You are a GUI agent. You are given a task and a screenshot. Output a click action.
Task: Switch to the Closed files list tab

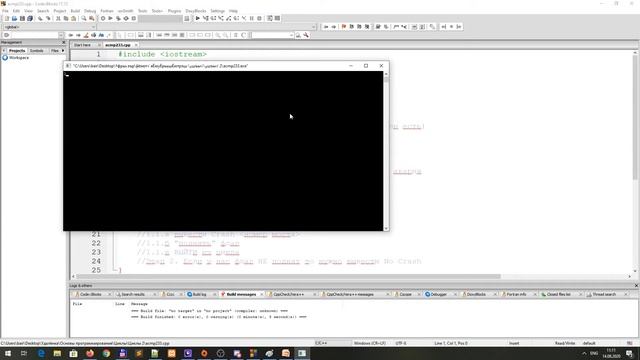tap(558, 294)
